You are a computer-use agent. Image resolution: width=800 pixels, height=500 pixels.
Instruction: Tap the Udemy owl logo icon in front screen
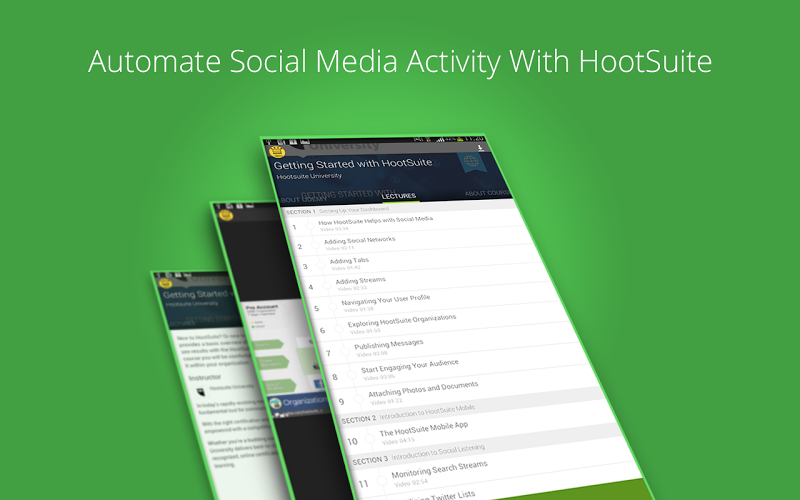pos(277,152)
